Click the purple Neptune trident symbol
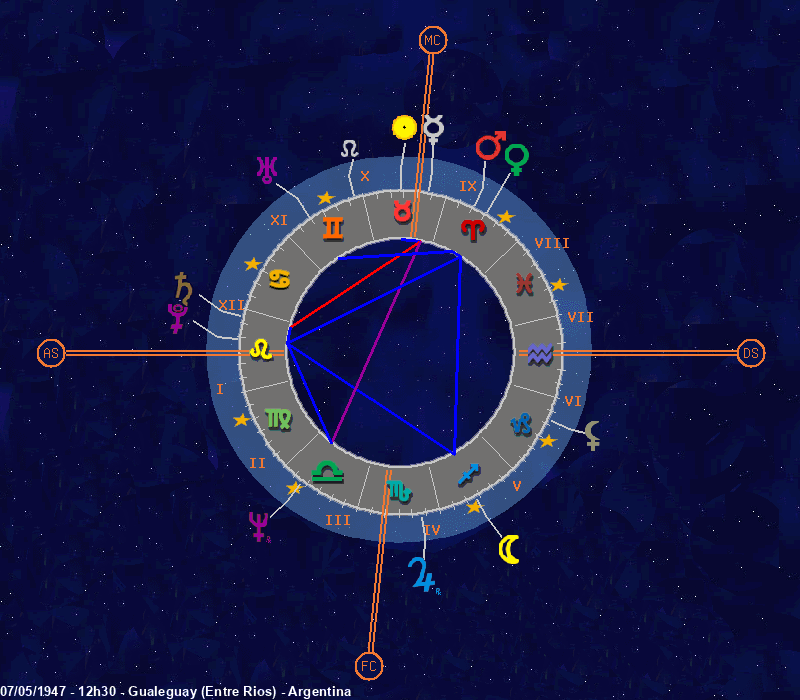Viewport: 800px width, 700px height. tap(260, 525)
